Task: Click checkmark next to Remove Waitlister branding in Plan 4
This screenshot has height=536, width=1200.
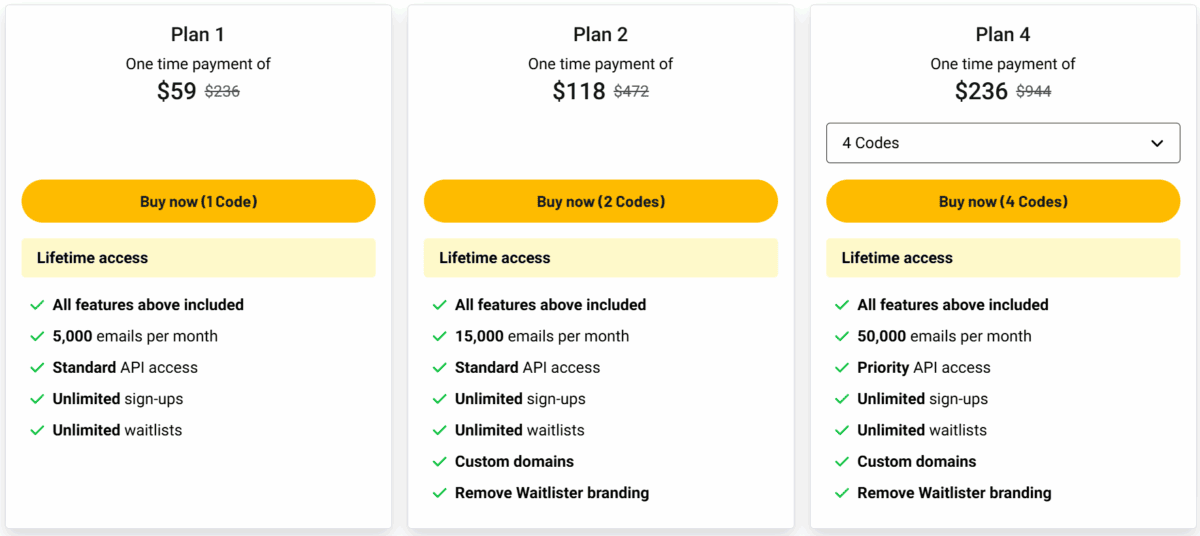Action: click(x=841, y=493)
